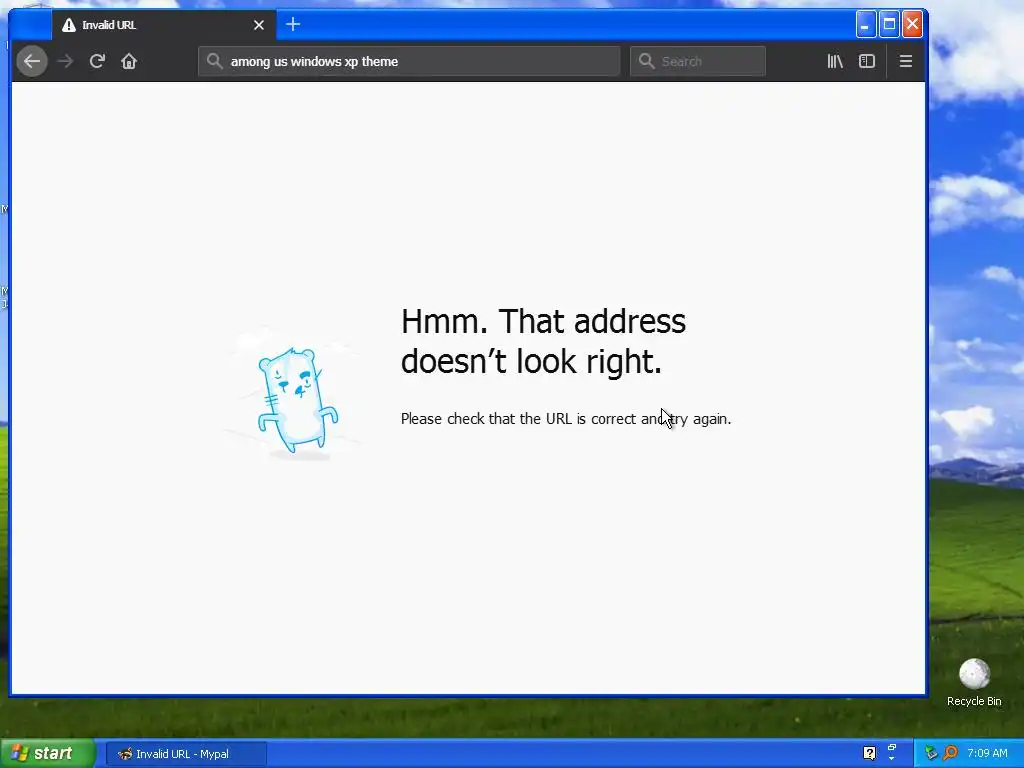
Task: Open the Library bookmarks icon
Action: [x=835, y=61]
